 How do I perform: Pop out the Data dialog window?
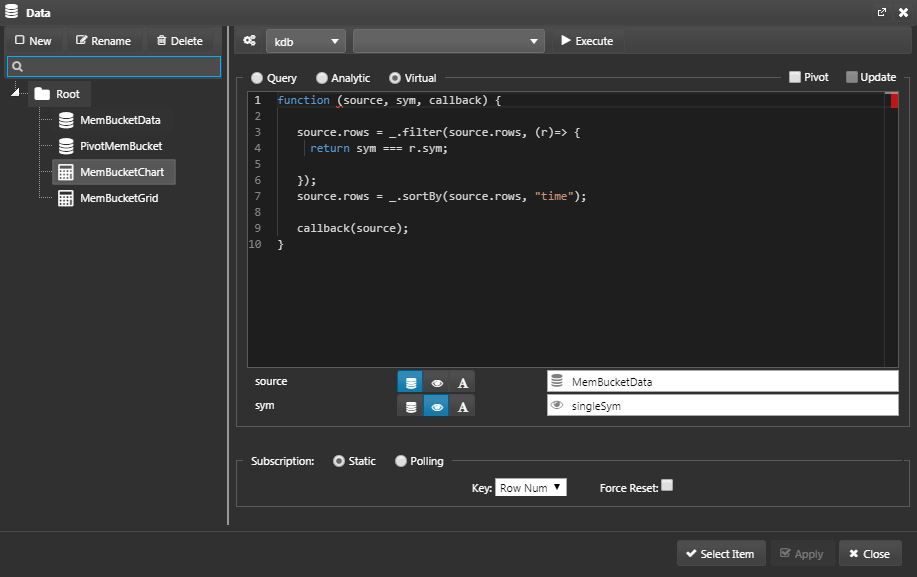tap(882, 12)
